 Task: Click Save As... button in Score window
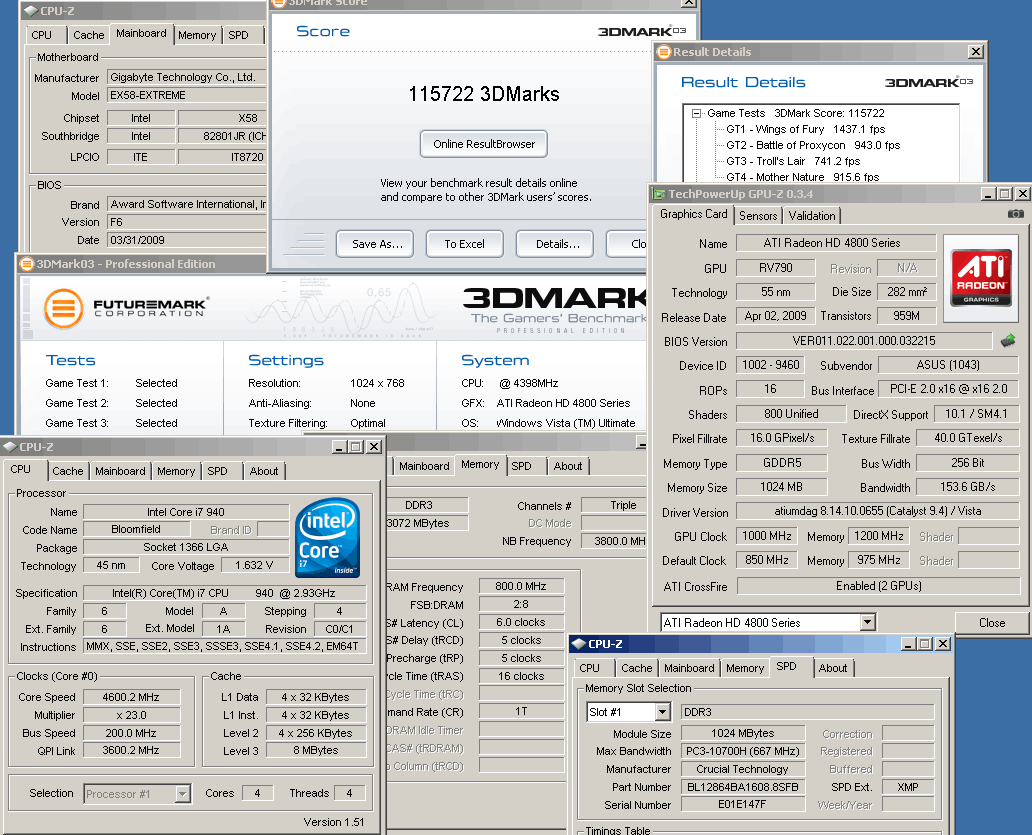375,244
